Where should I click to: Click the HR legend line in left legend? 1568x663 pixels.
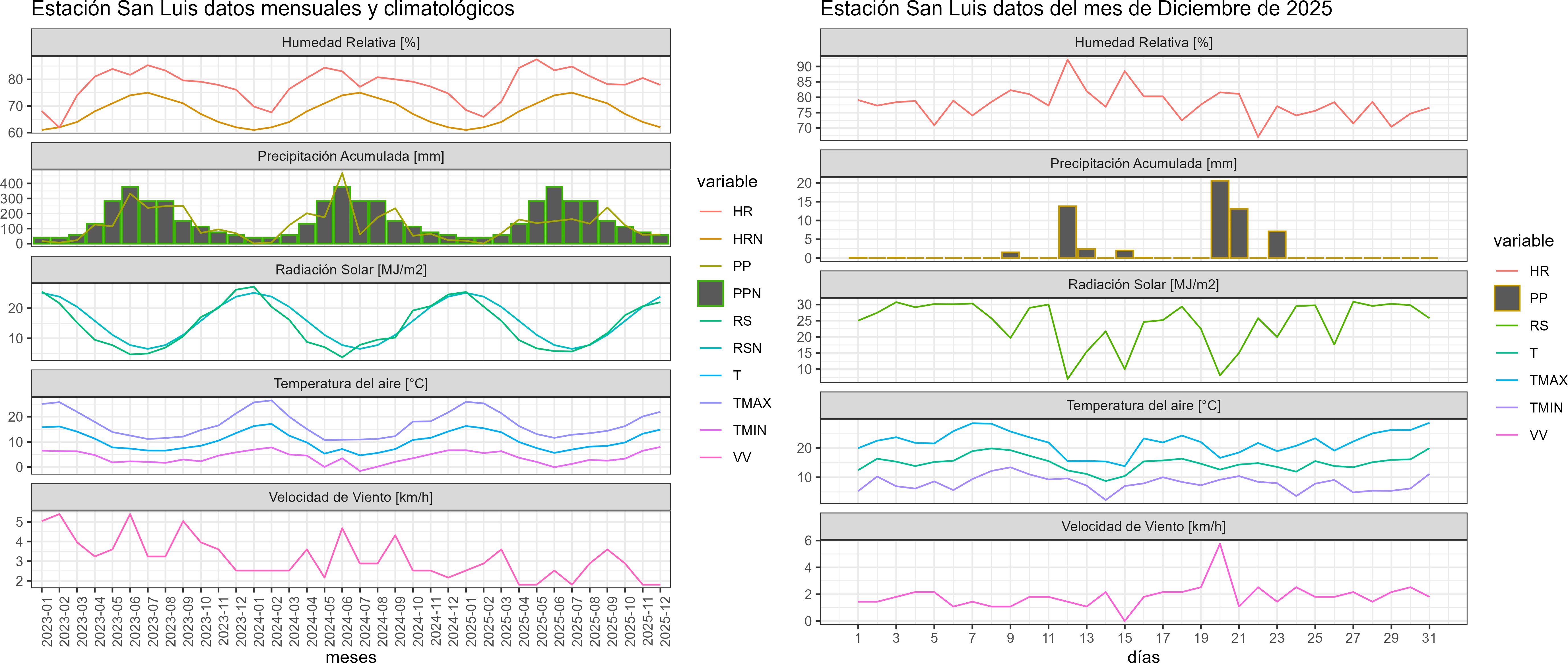tap(710, 212)
